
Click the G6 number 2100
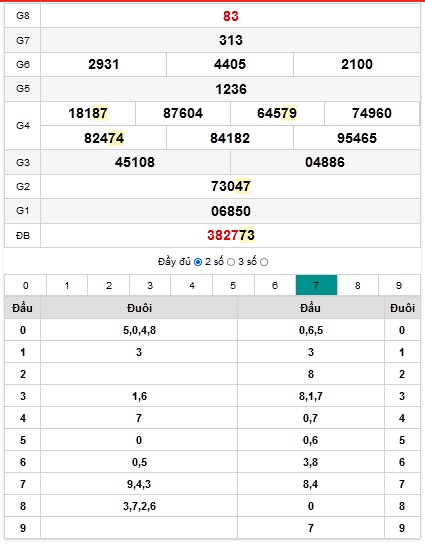tap(357, 64)
